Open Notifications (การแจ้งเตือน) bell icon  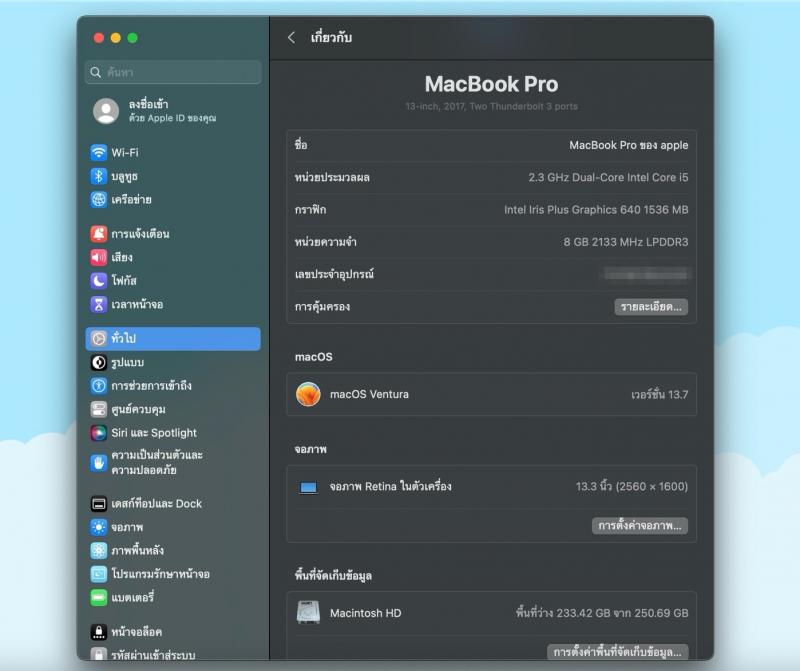[99, 234]
